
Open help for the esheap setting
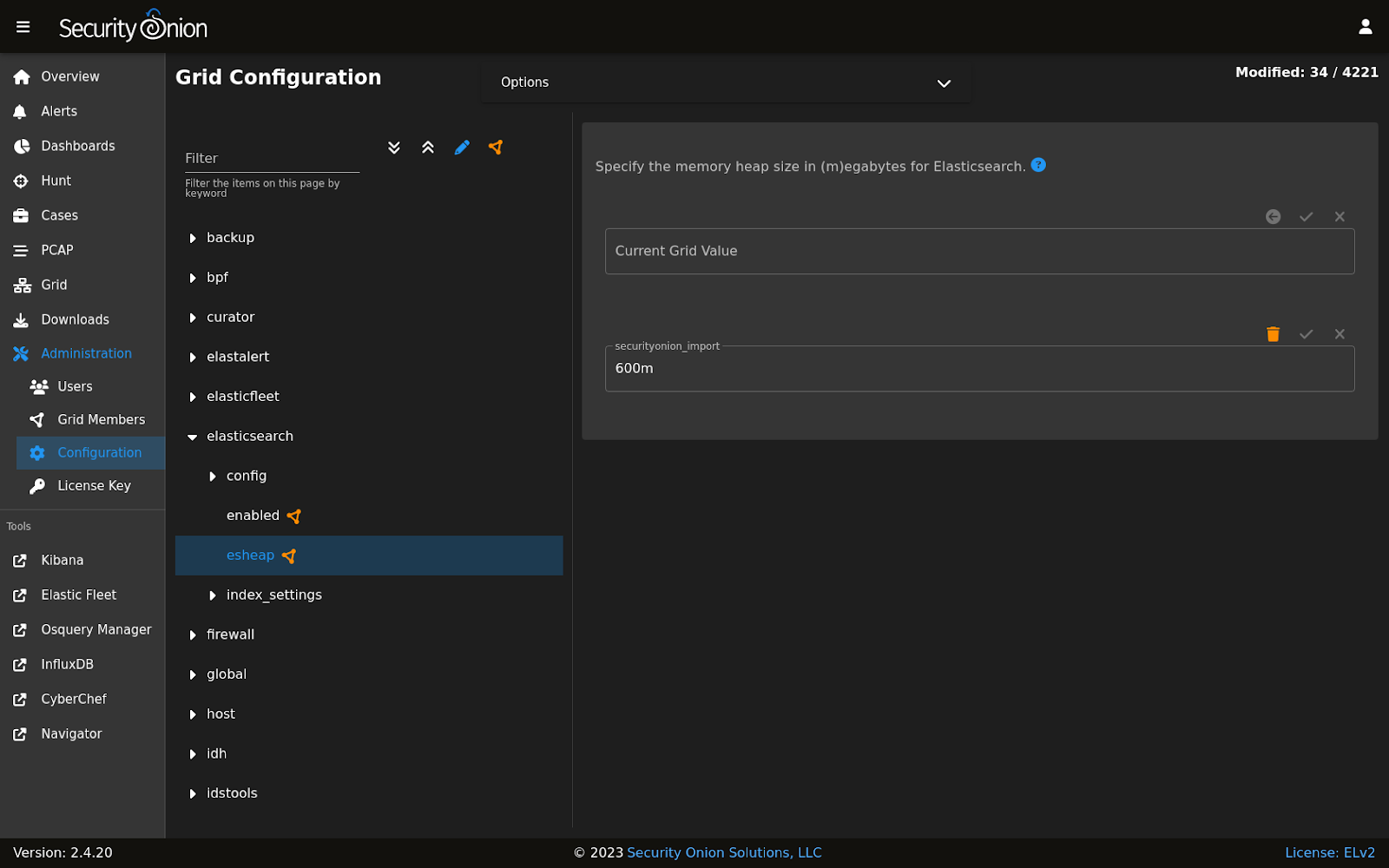pos(1038,165)
